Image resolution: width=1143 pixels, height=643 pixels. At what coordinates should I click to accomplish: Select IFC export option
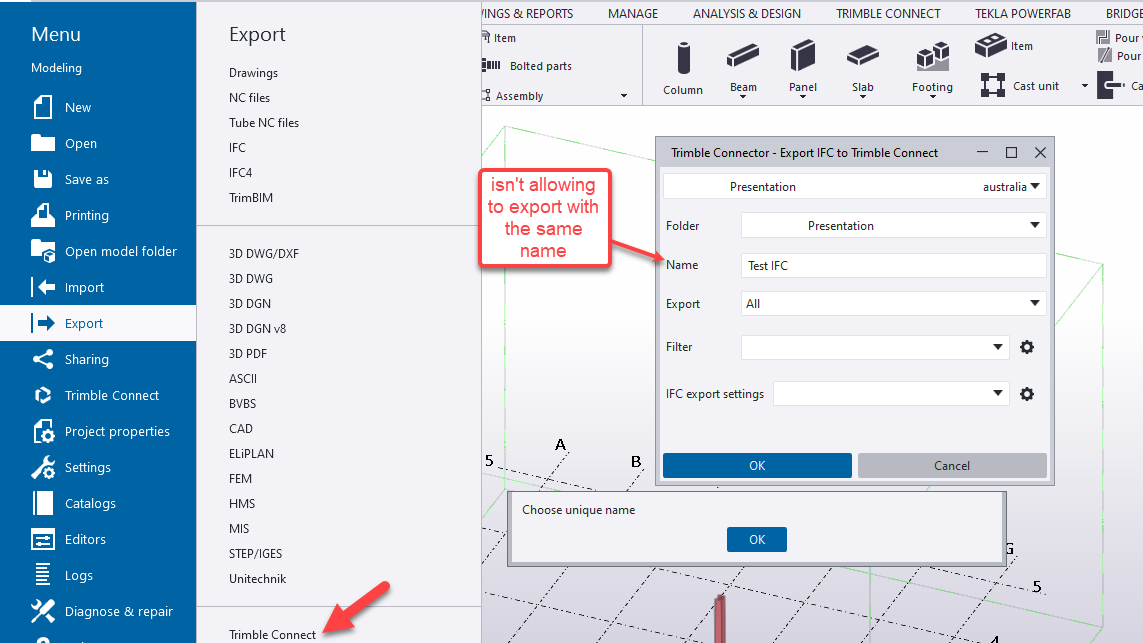238,147
